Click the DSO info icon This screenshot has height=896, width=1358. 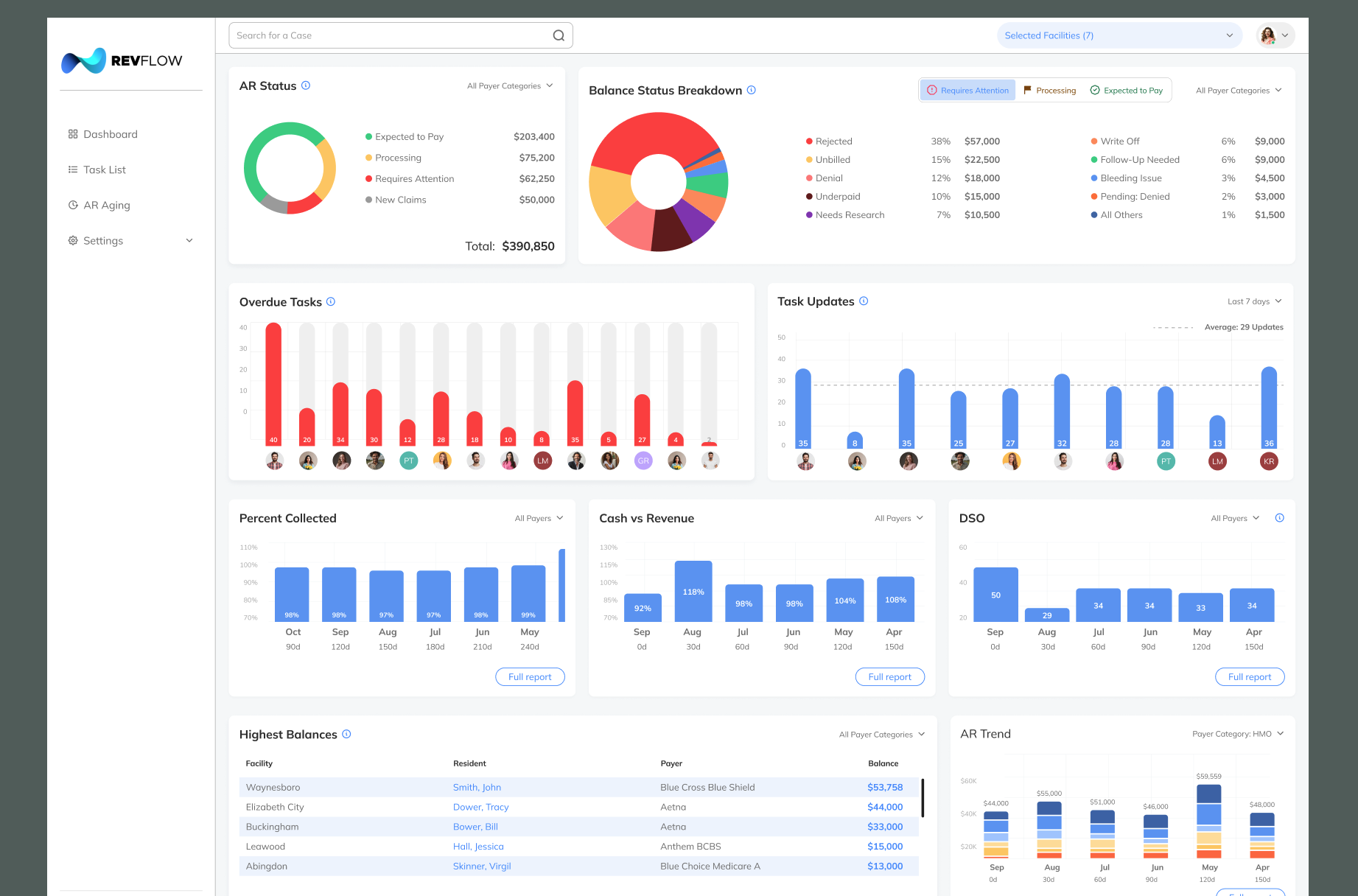pyautogui.click(x=1280, y=518)
